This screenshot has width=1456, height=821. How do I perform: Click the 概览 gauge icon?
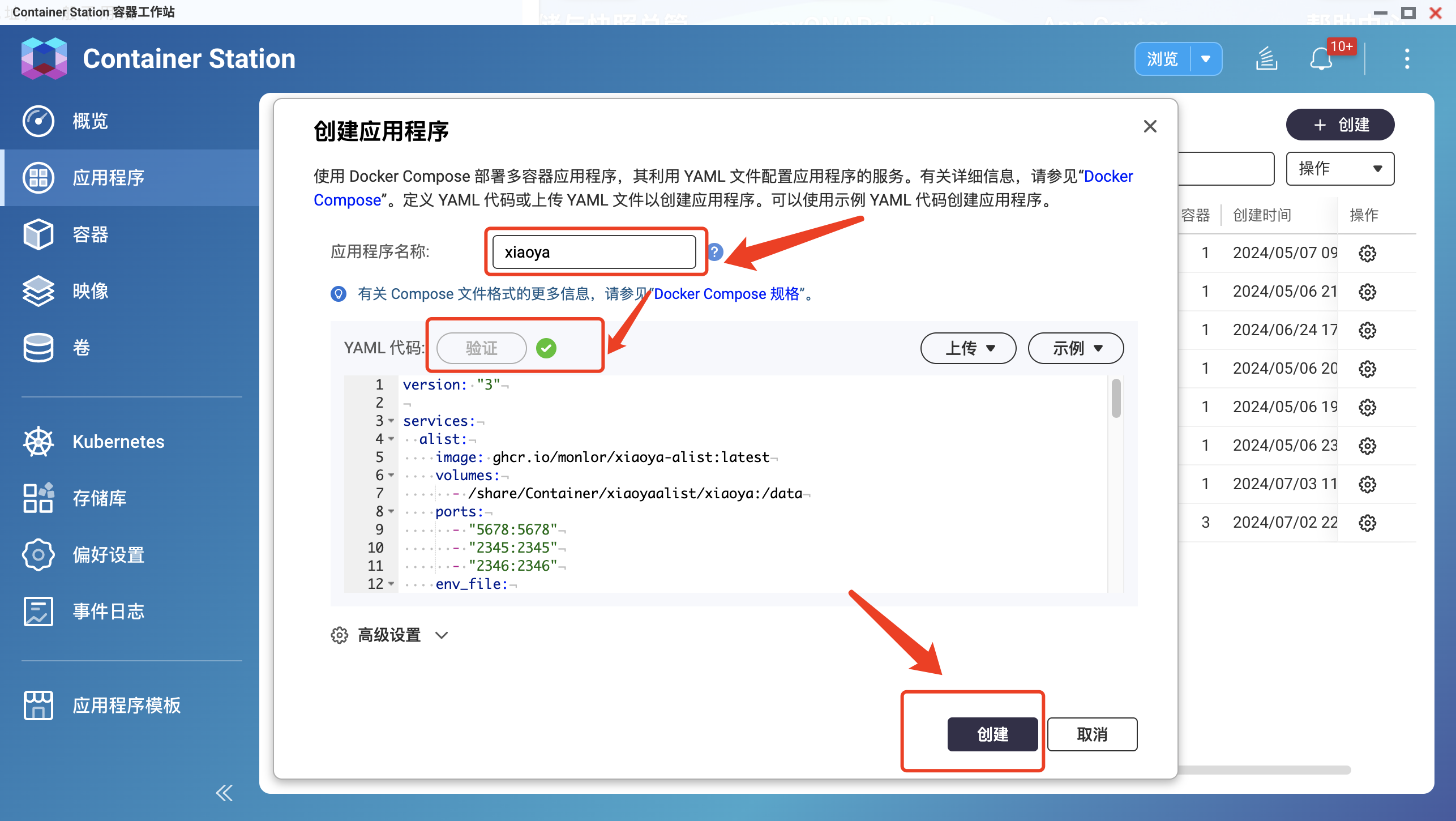coord(38,121)
